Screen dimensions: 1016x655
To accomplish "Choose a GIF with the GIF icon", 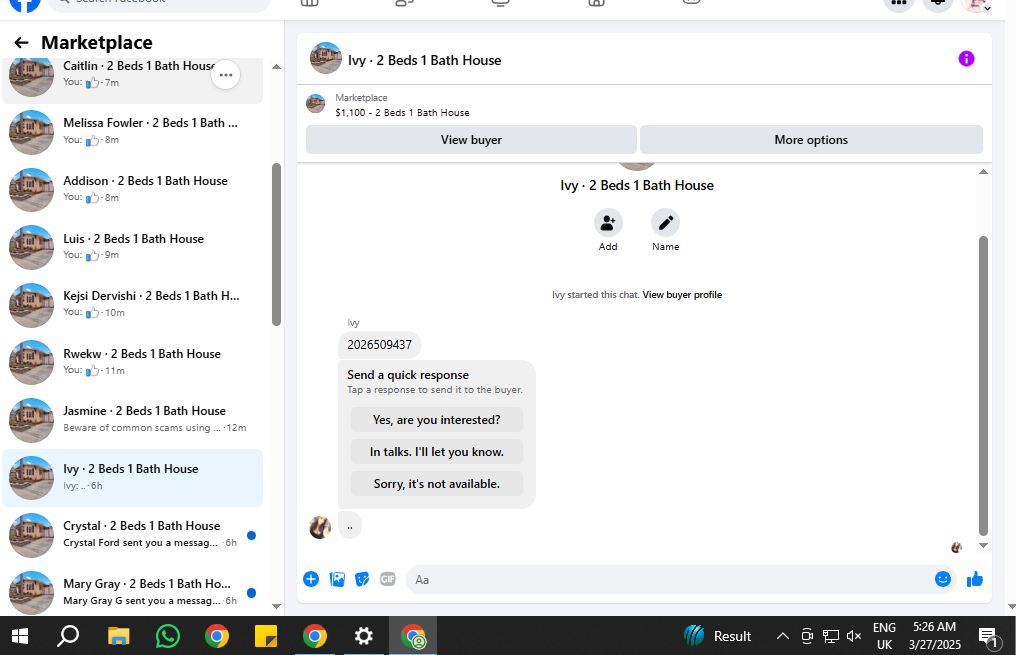I will point(387,579).
